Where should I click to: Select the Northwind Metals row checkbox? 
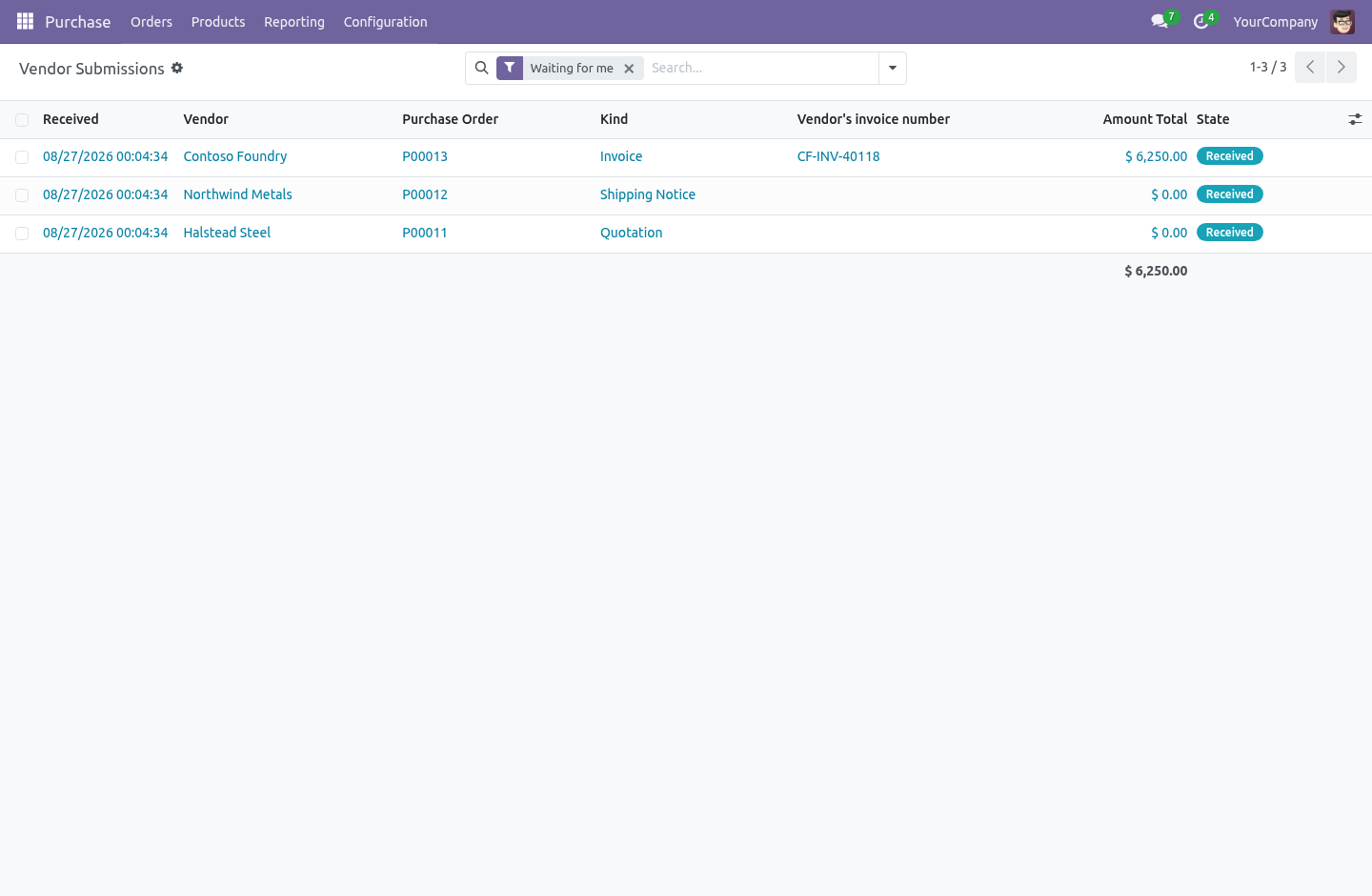[x=22, y=195]
